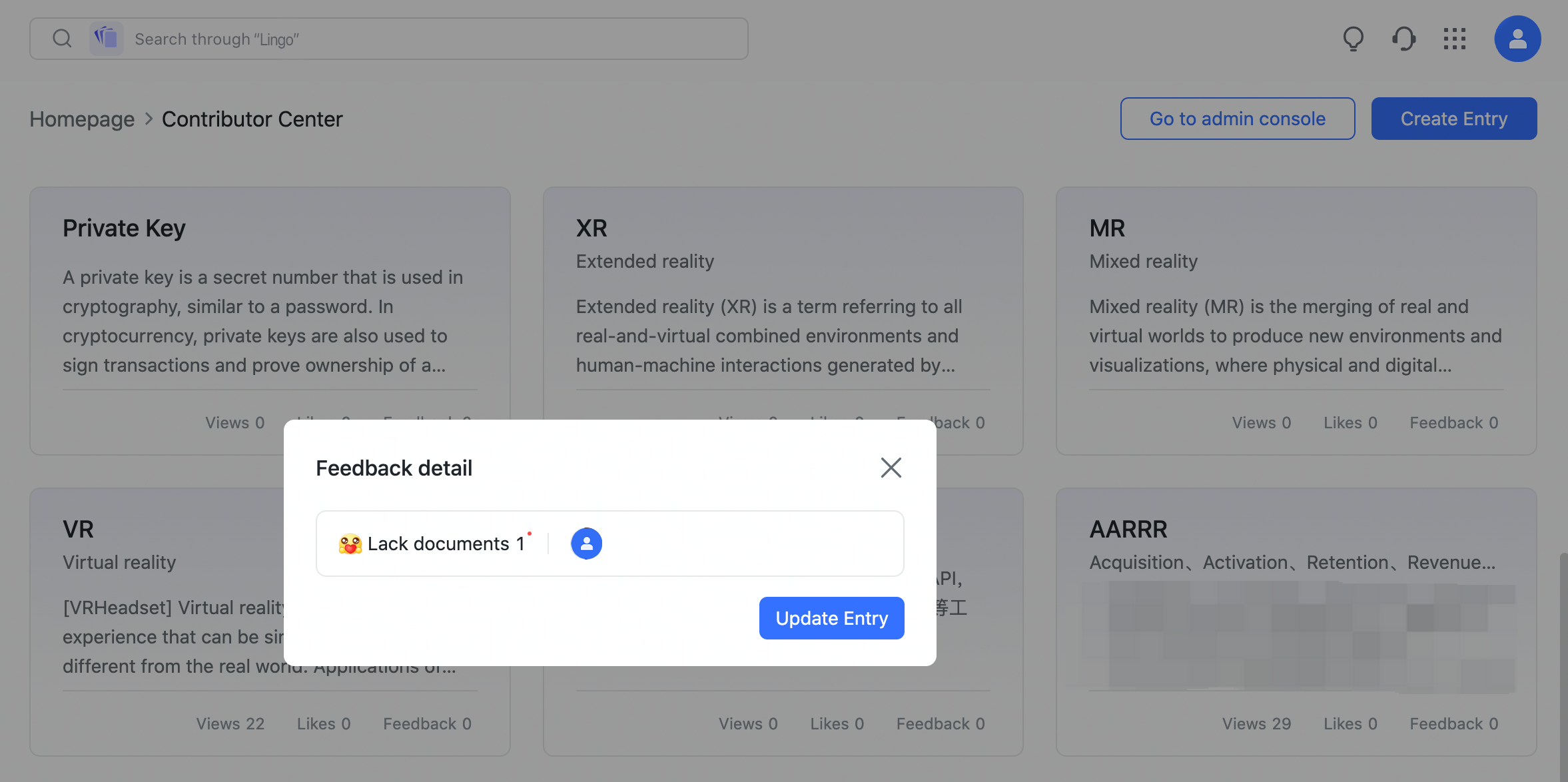Viewport: 1568px width, 782px height.
Task: Click the Create Entry button
Action: (x=1453, y=119)
